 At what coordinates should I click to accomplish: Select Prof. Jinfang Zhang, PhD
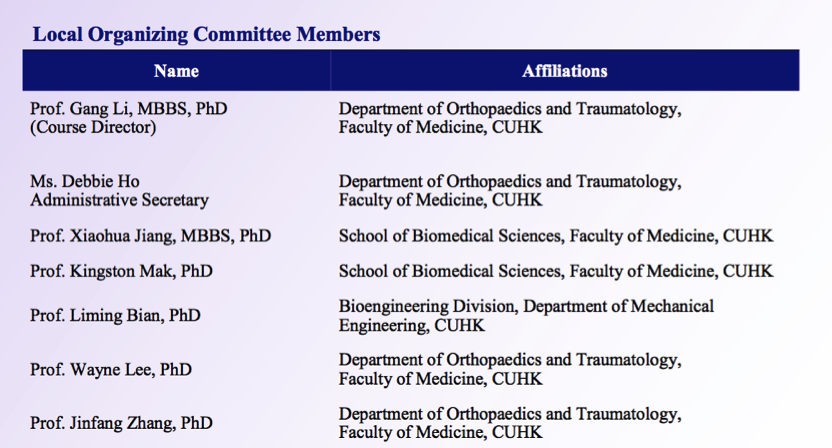[121, 423]
